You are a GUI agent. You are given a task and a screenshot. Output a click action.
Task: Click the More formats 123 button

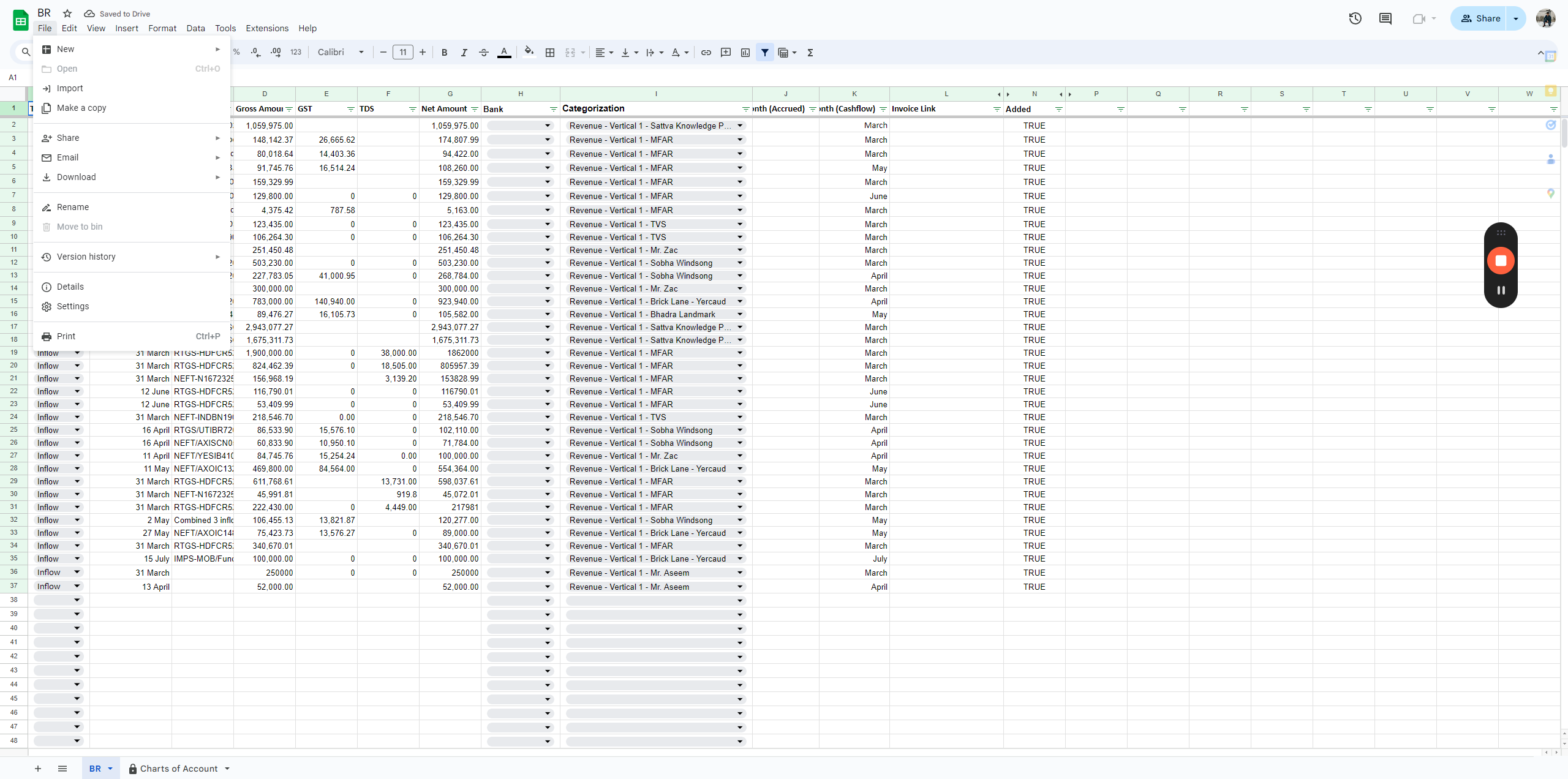[296, 53]
